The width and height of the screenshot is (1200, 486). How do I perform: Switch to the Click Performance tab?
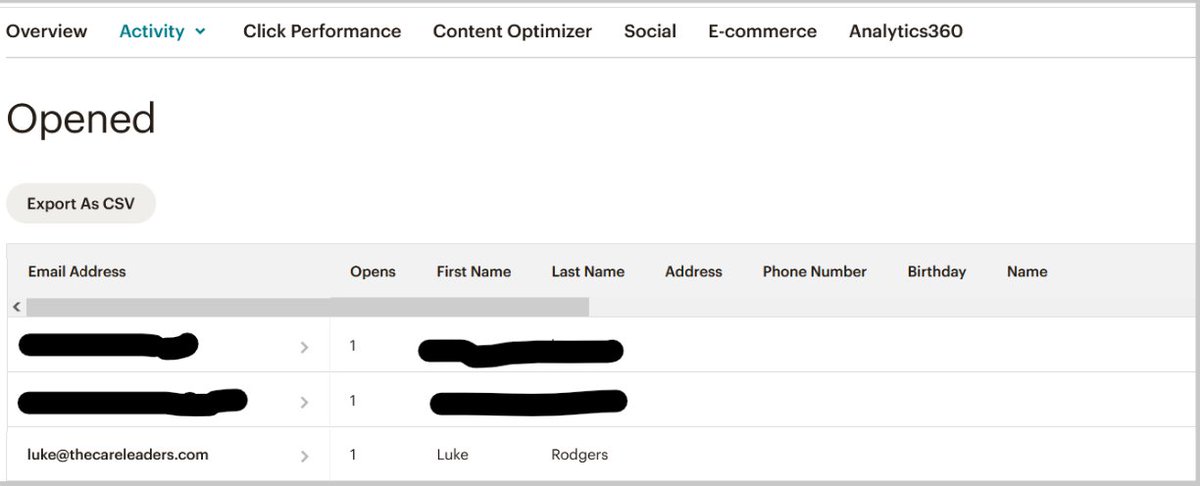click(x=322, y=31)
